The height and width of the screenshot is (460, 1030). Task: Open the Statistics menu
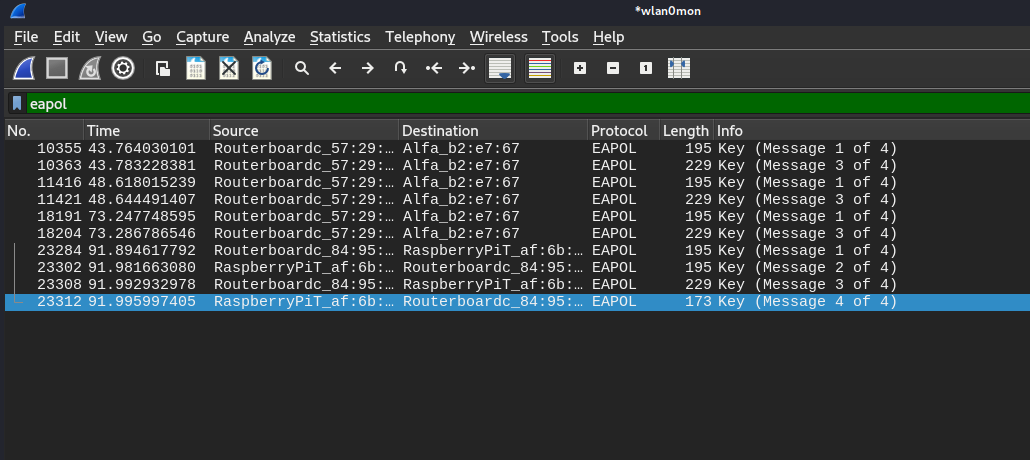point(340,37)
